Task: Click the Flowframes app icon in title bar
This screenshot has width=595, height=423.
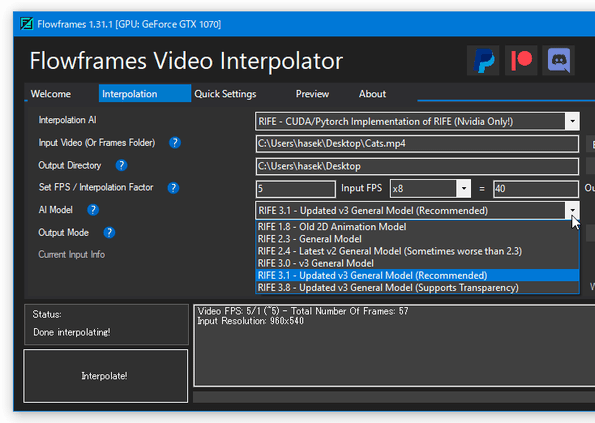Action: click(x=27, y=24)
